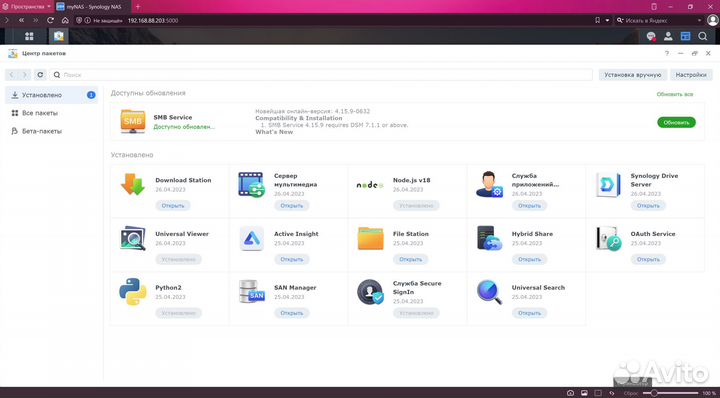
Task: Open Synology Drive Server via Open button
Action: [648, 206]
